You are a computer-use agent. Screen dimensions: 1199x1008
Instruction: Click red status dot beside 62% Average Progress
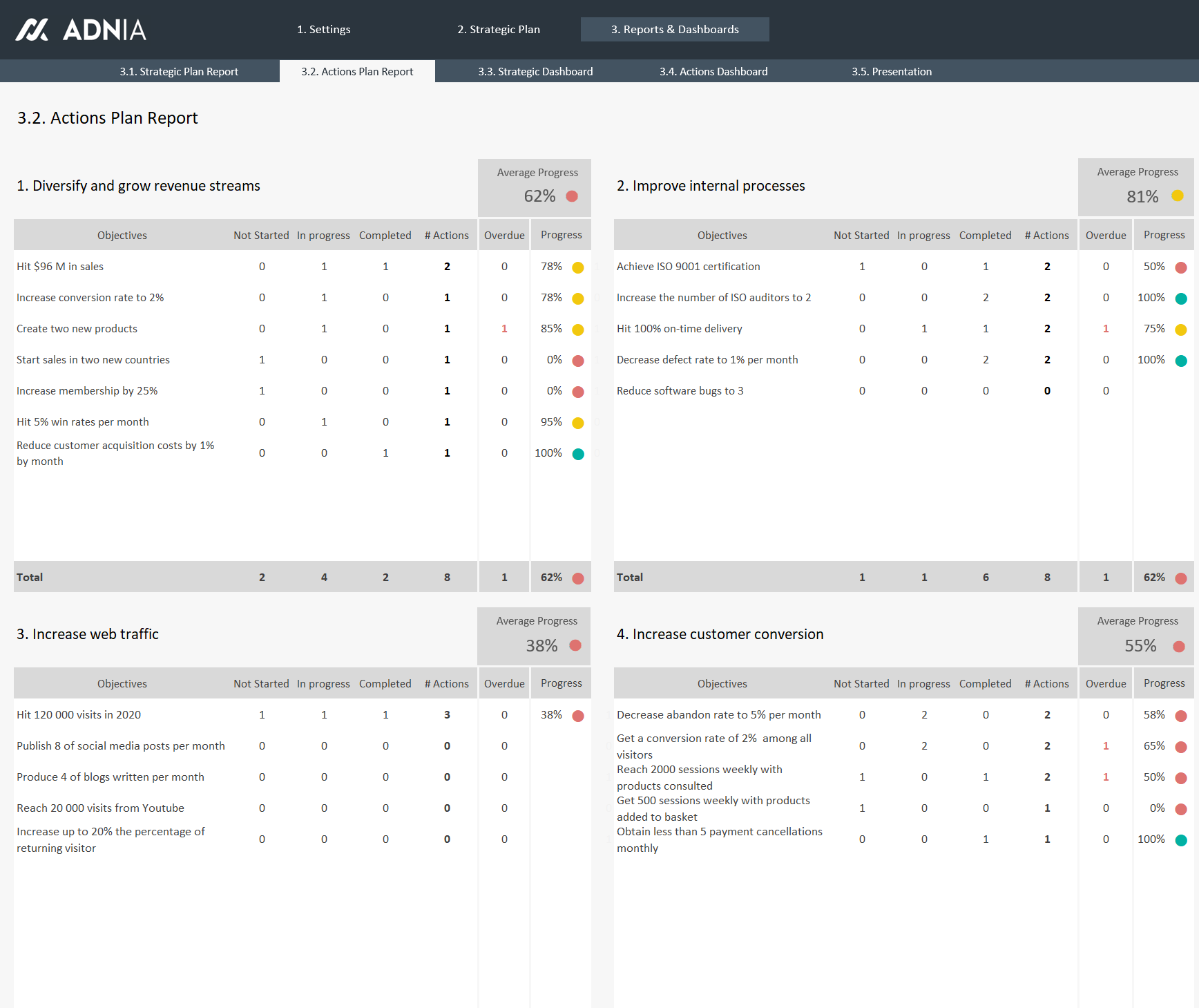[572, 196]
